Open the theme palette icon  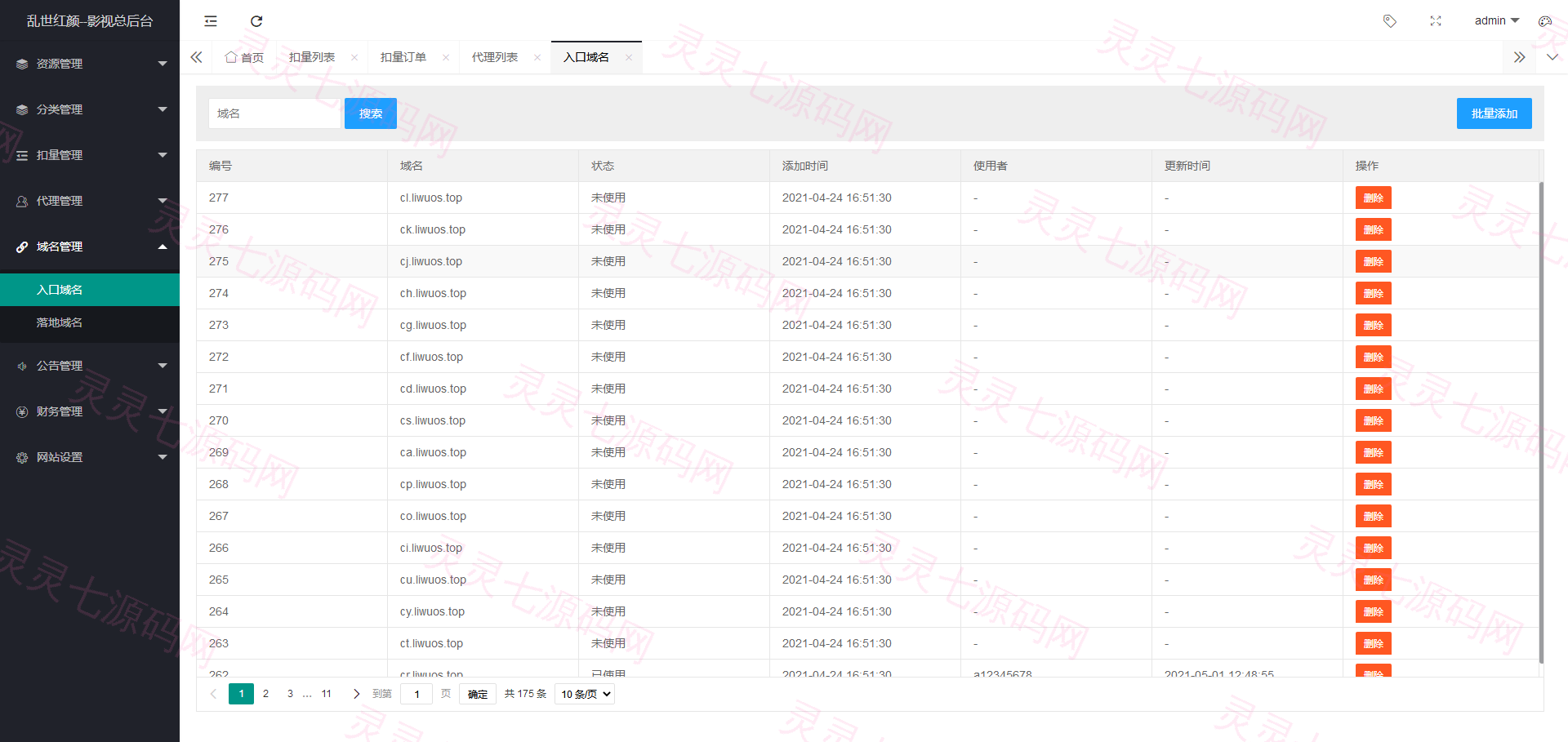point(1545,21)
